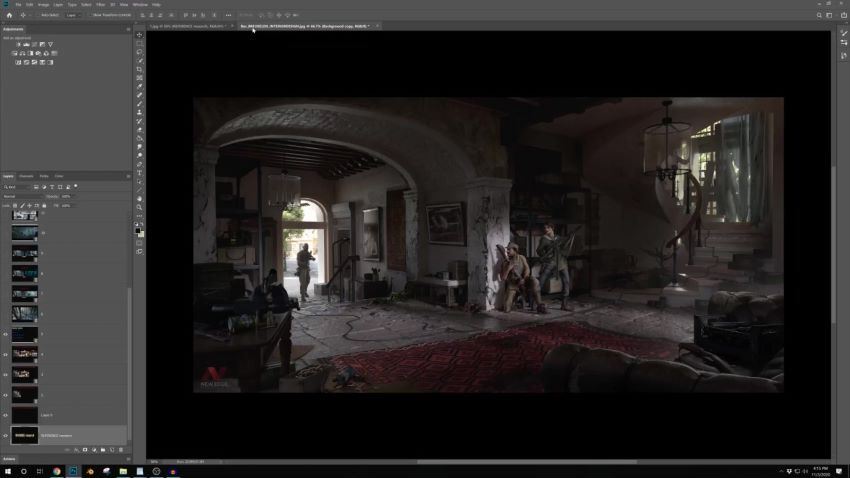Toggle visibility of layer 1
The height and width of the screenshot is (478, 850).
[x=5, y=395]
